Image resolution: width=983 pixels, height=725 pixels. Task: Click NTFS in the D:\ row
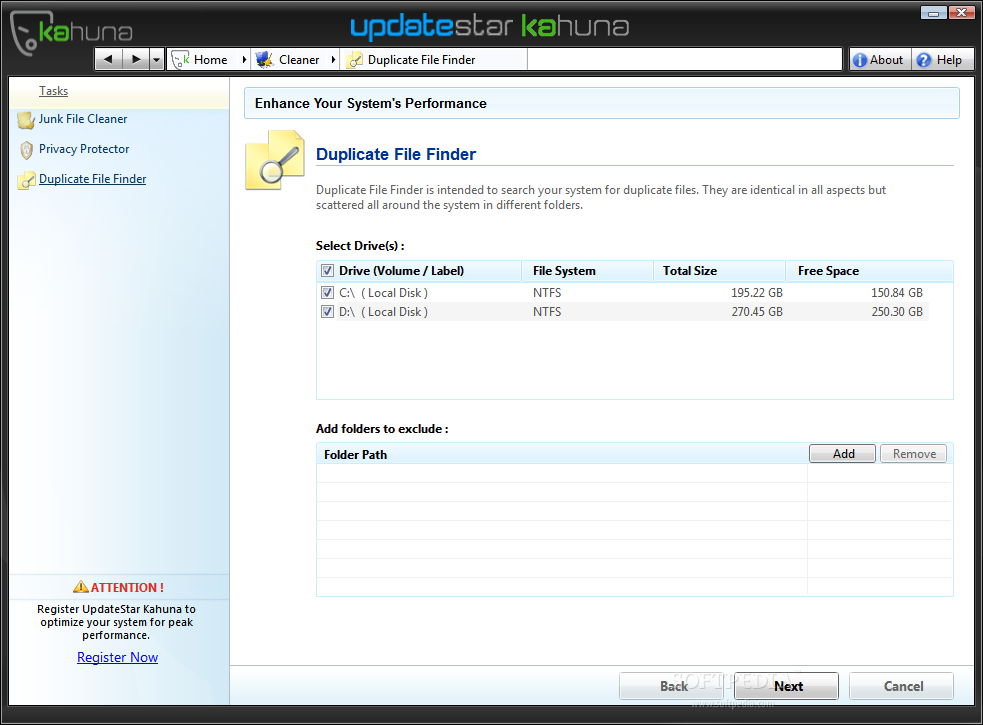coord(547,311)
